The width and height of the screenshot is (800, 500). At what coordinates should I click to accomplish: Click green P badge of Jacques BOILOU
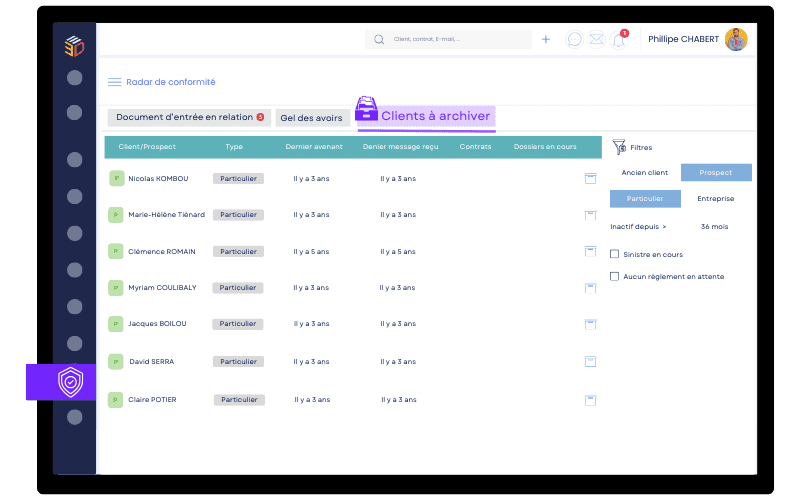pyautogui.click(x=116, y=324)
